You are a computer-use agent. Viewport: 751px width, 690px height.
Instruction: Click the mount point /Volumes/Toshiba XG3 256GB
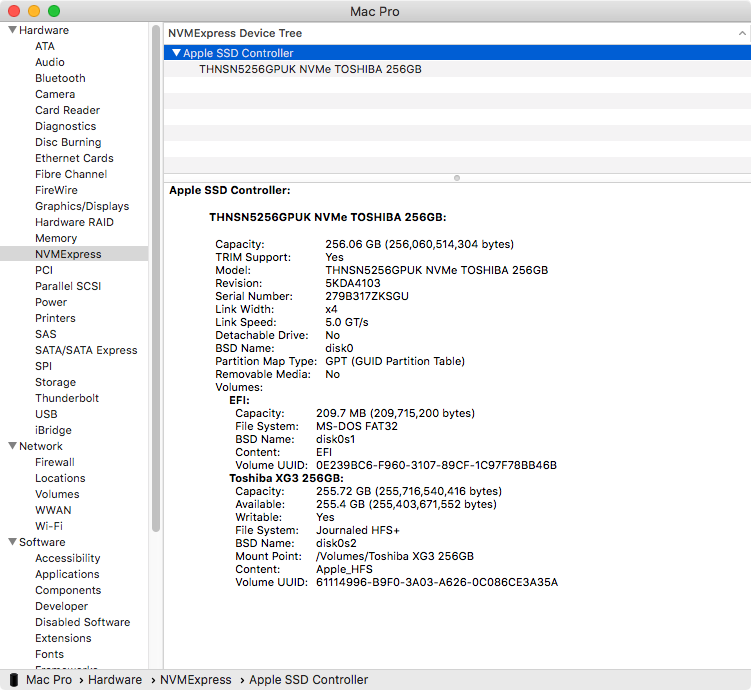point(395,556)
